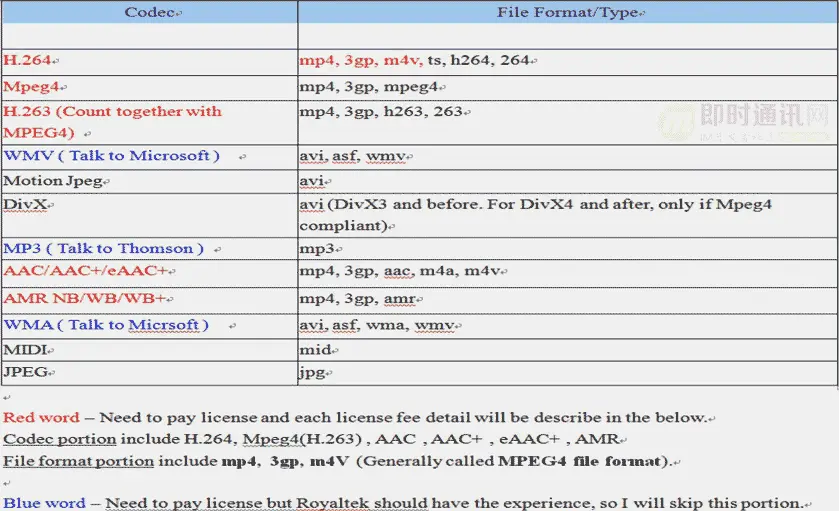Viewport: 839px width, 511px height.
Task: Select the red 'H.264' codec cell
Action: click(150, 62)
